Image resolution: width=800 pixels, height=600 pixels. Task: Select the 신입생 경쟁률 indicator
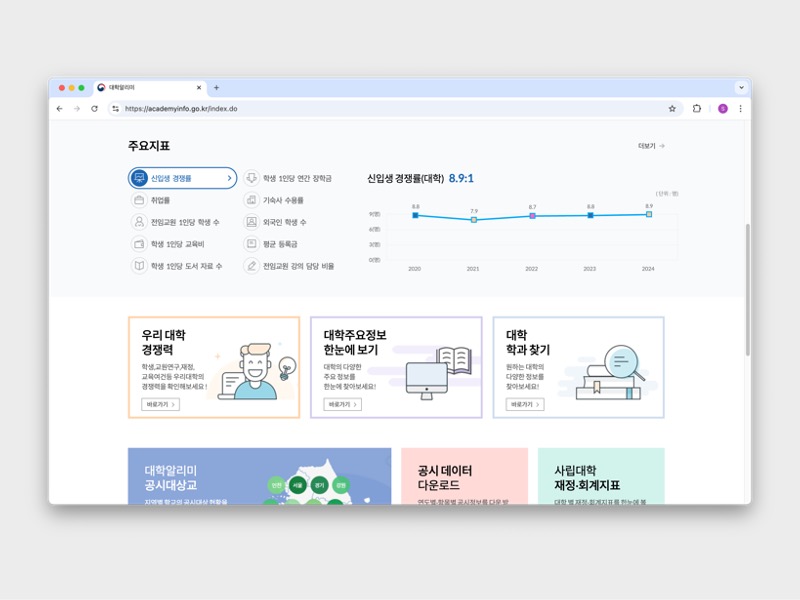click(x=182, y=178)
